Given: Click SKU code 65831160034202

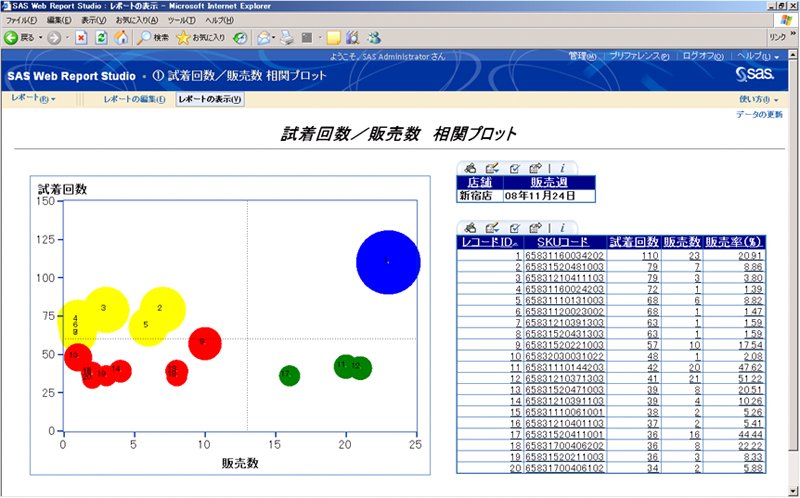Looking at the screenshot, I should pyautogui.click(x=564, y=256).
